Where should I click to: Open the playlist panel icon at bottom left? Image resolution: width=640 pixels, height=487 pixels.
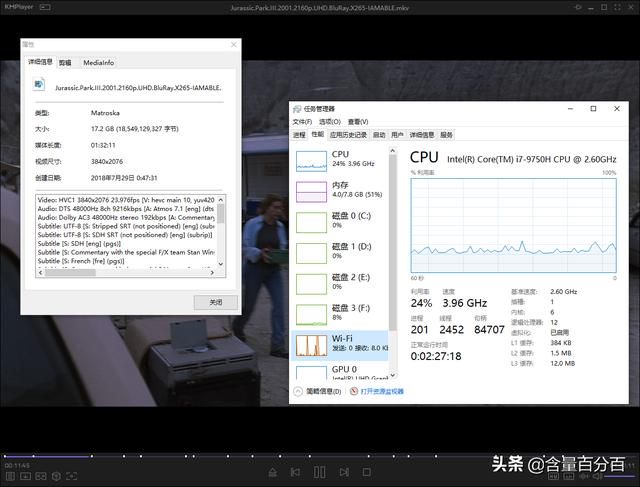(10, 476)
